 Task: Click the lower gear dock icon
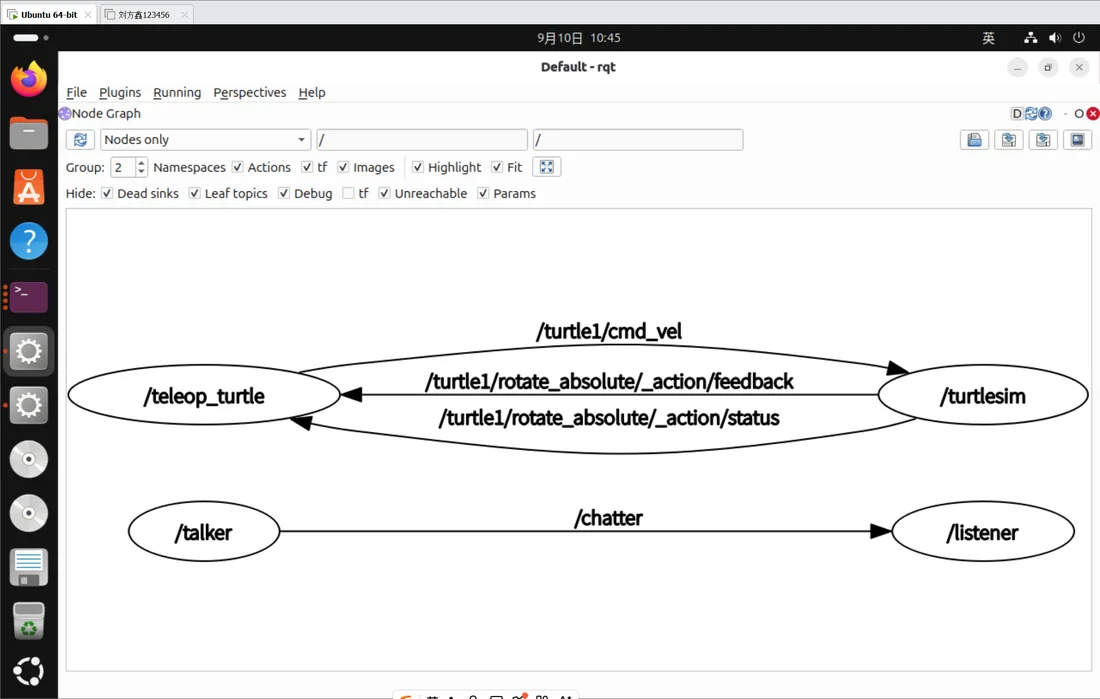(29, 405)
